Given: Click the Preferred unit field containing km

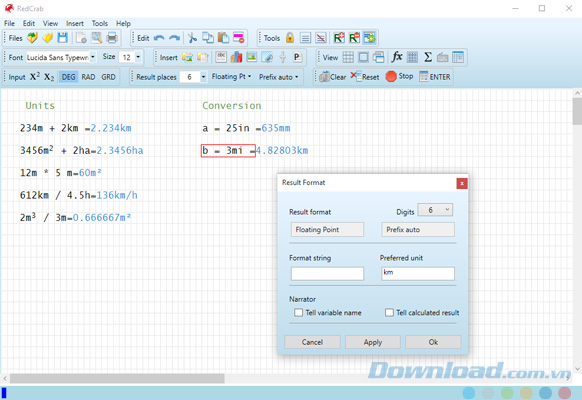Looking at the screenshot, I should (x=418, y=273).
